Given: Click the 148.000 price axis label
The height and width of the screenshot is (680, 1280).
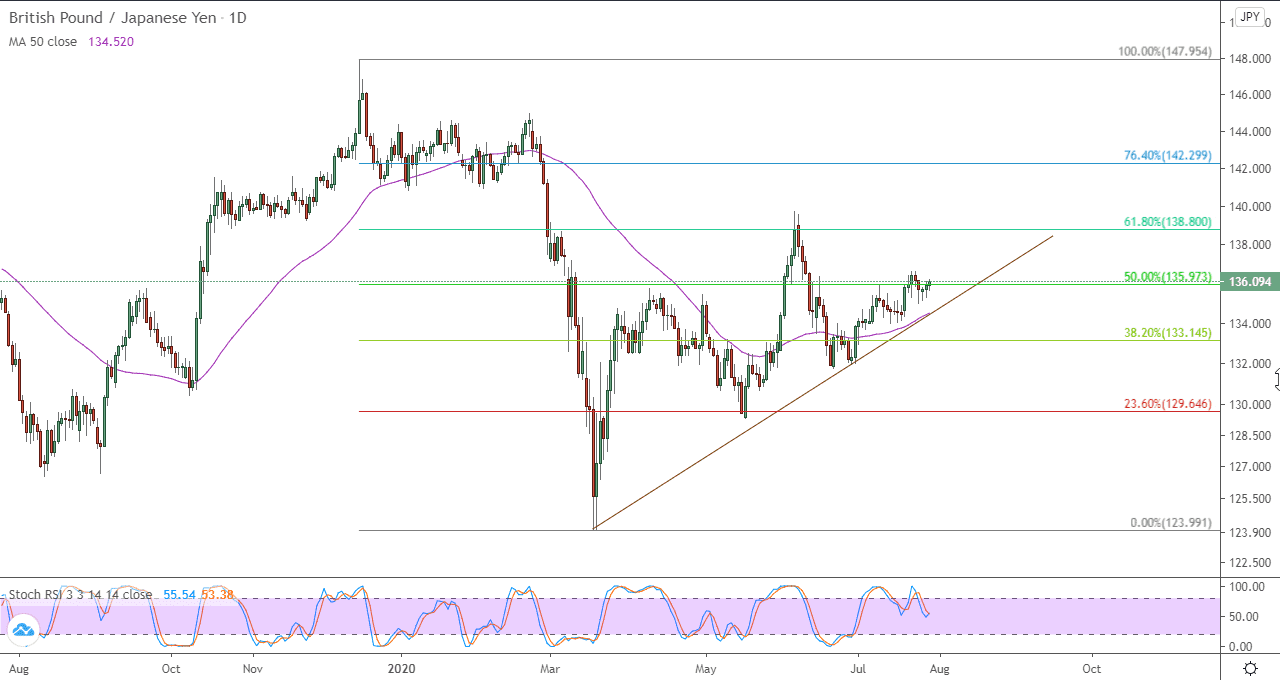Looking at the screenshot, I should (x=1250, y=59).
